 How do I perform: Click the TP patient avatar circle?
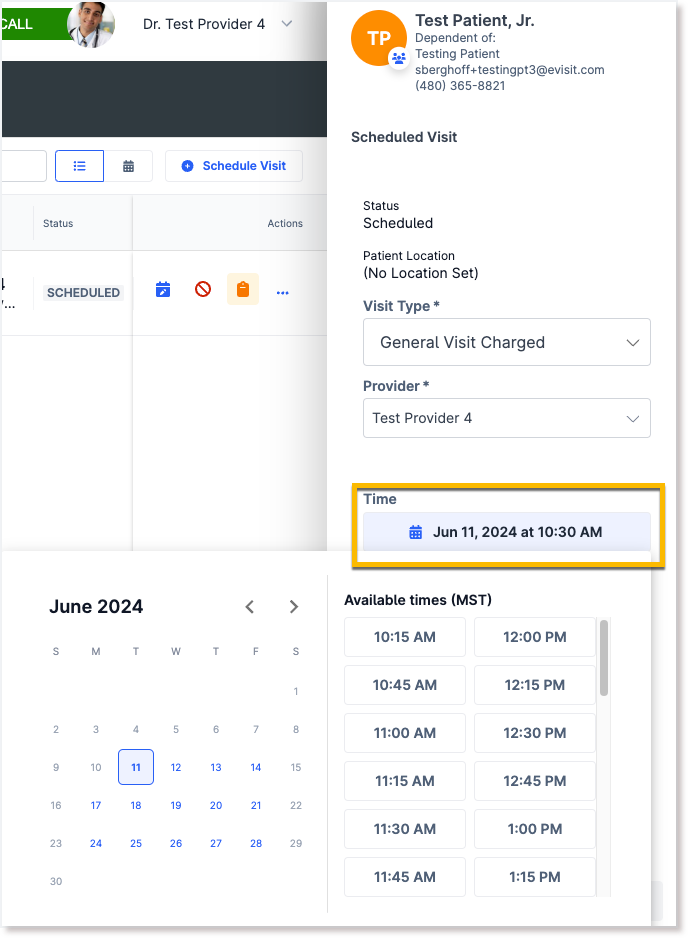(x=377, y=39)
